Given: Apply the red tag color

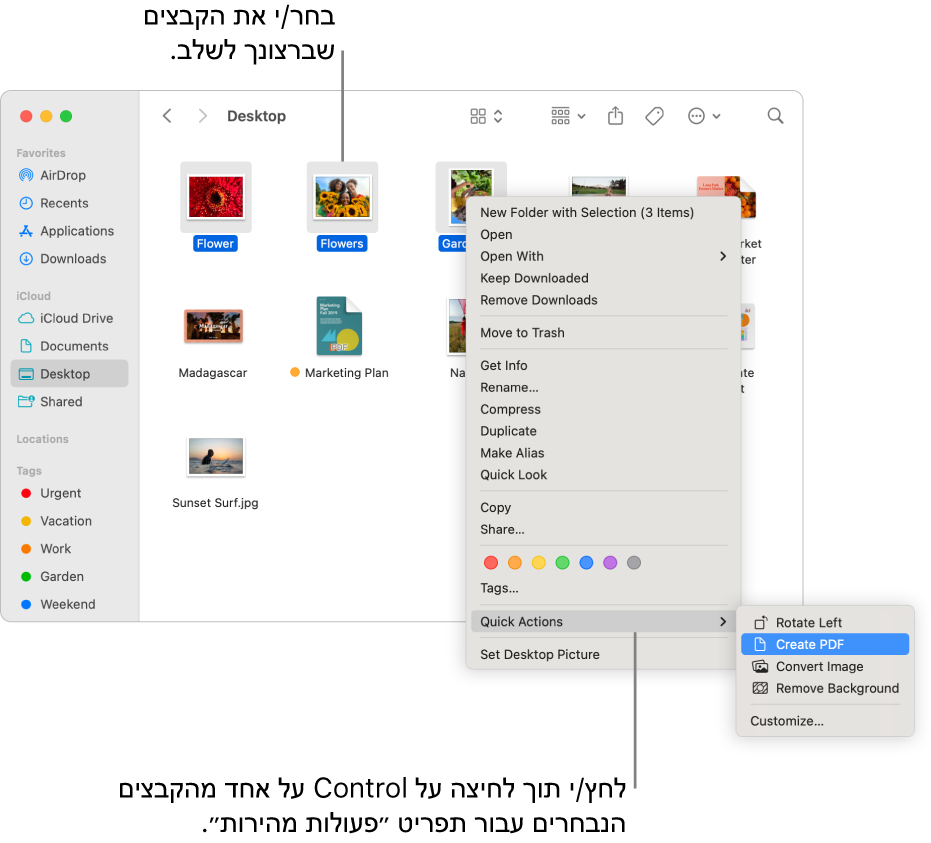Looking at the screenshot, I should pos(491,563).
